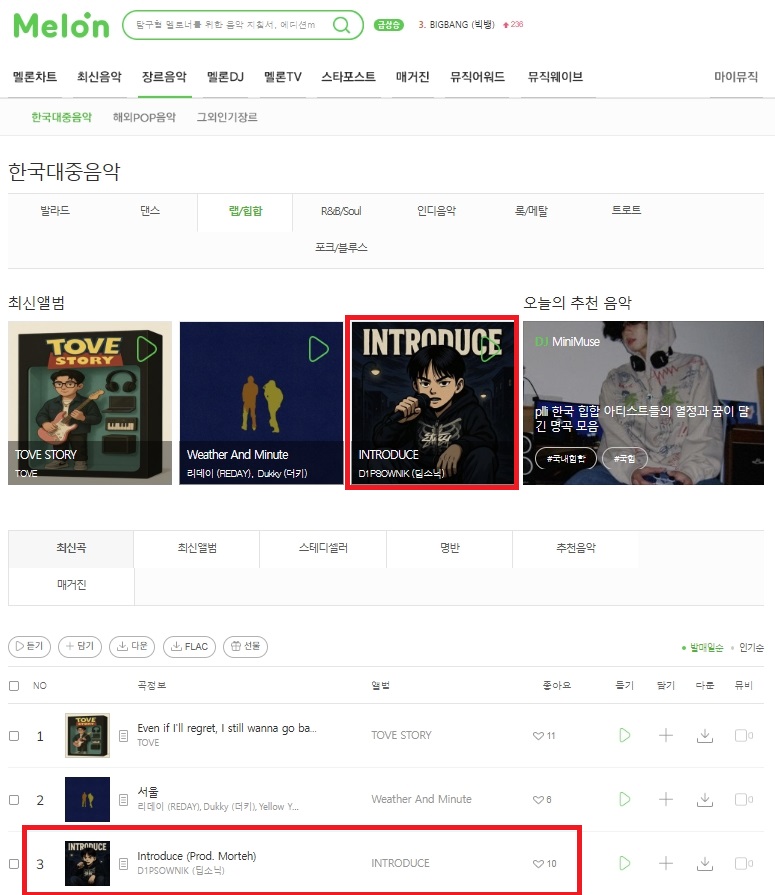775x895 pixels.
Task: Check the box for song number 2
Action: 14,800
